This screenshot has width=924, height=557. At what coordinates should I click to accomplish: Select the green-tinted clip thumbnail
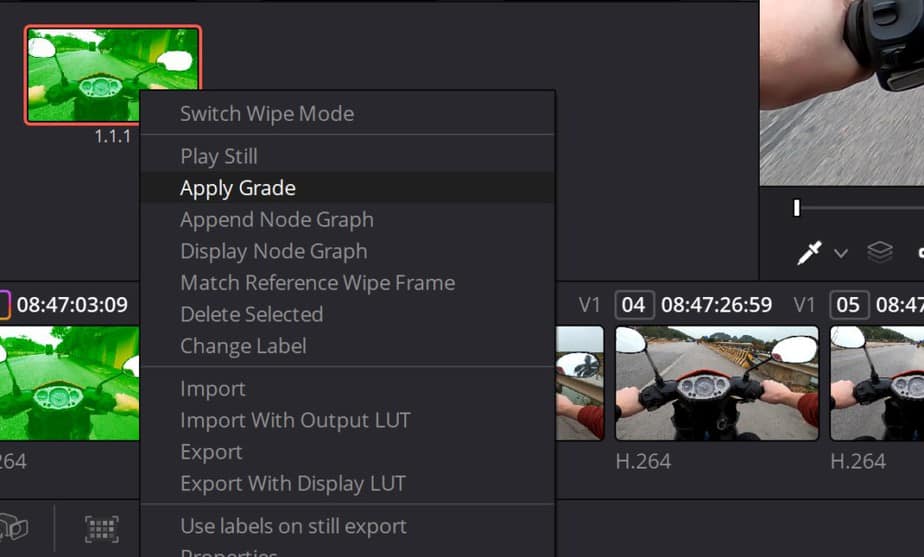coord(70,383)
